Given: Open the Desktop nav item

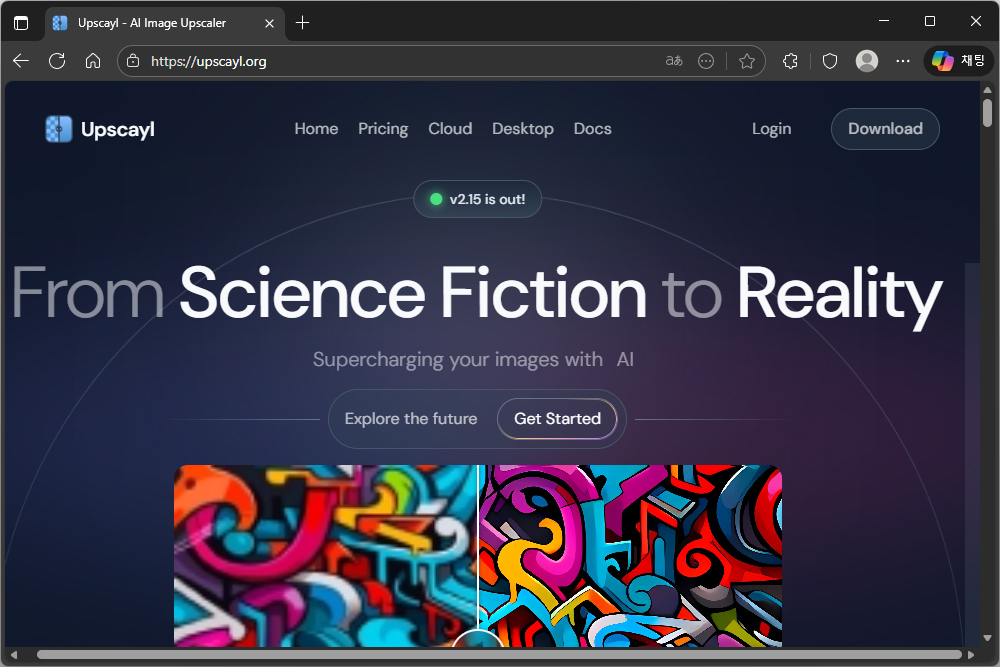Looking at the screenshot, I should [x=523, y=129].
